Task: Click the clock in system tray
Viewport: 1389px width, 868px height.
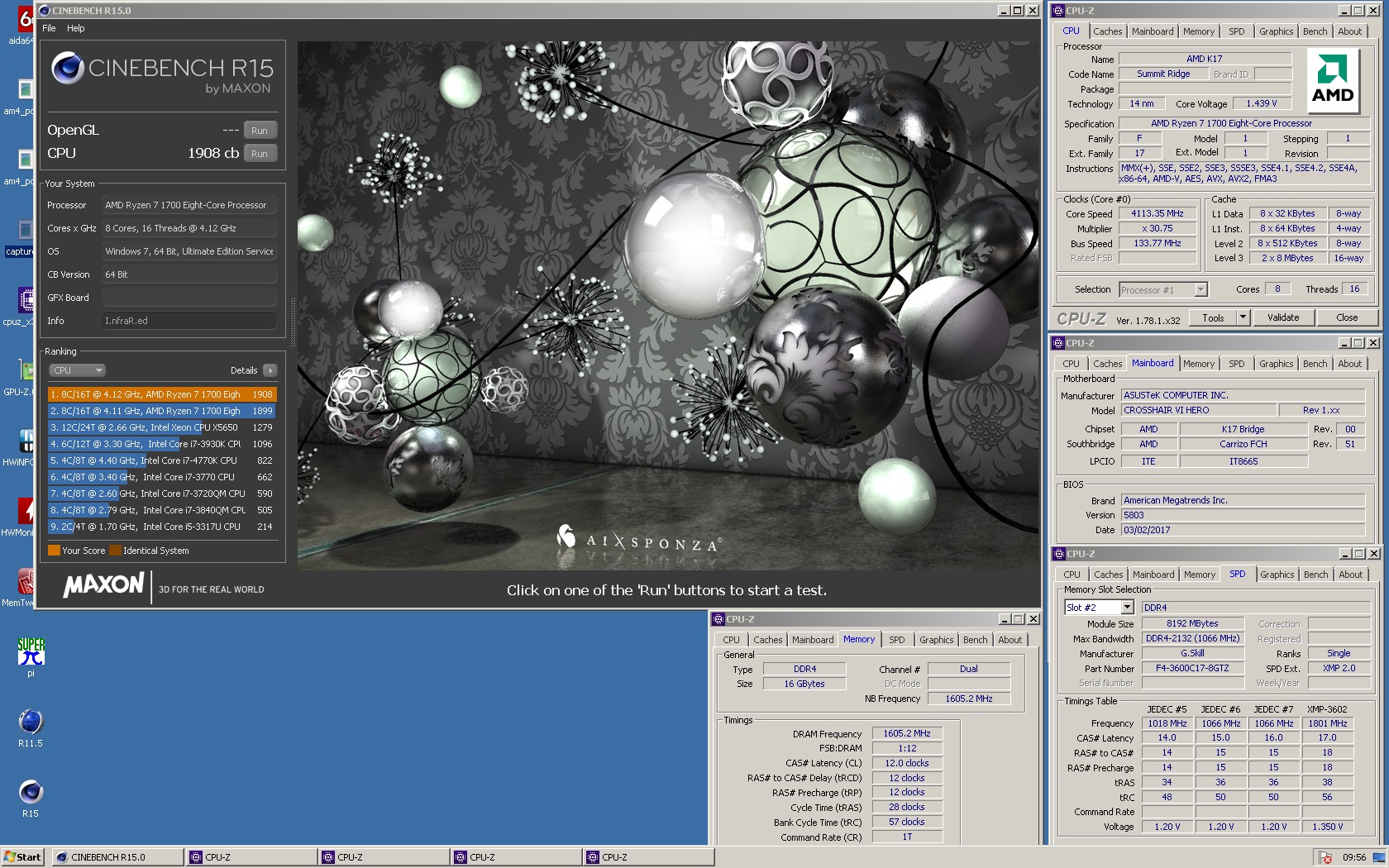Action: 1353,857
